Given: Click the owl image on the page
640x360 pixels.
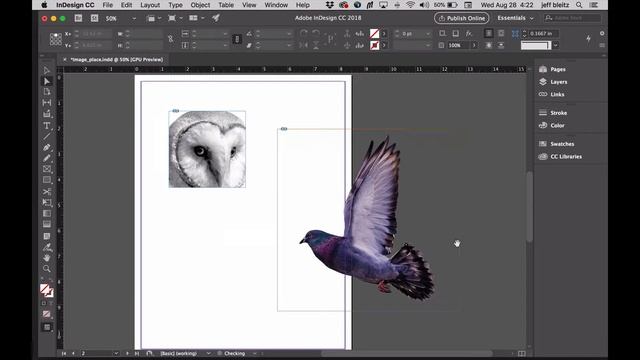Looking at the screenshot, I should pos(207,149).
